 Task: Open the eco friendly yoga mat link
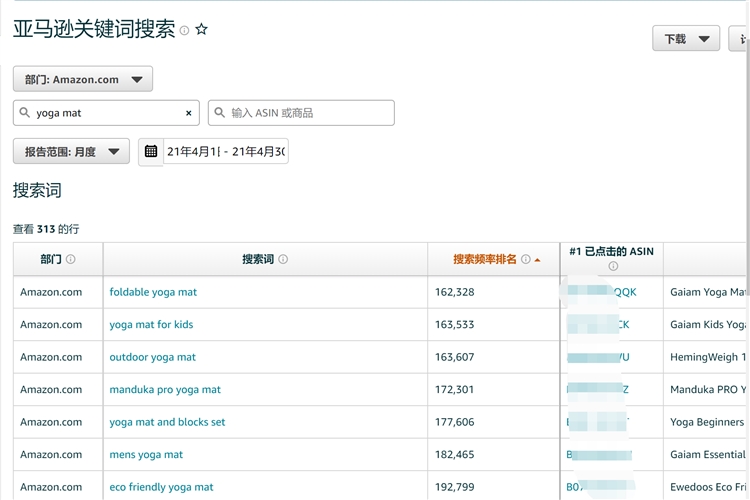click(161, 487)
